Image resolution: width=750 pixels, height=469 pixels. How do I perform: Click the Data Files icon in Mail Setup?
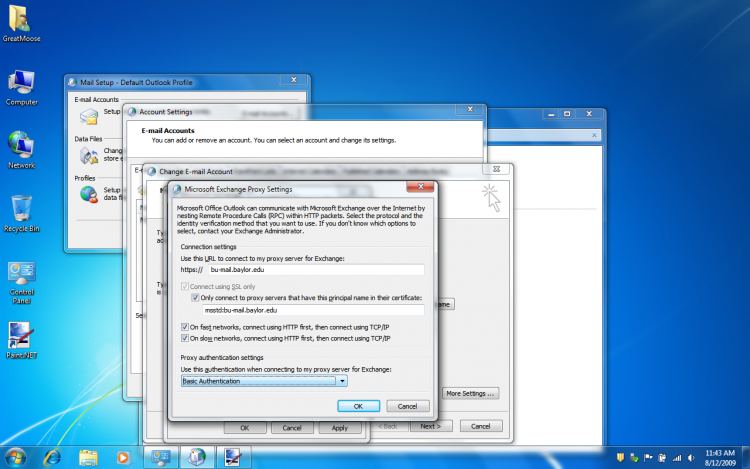click(x=88, y=155)
